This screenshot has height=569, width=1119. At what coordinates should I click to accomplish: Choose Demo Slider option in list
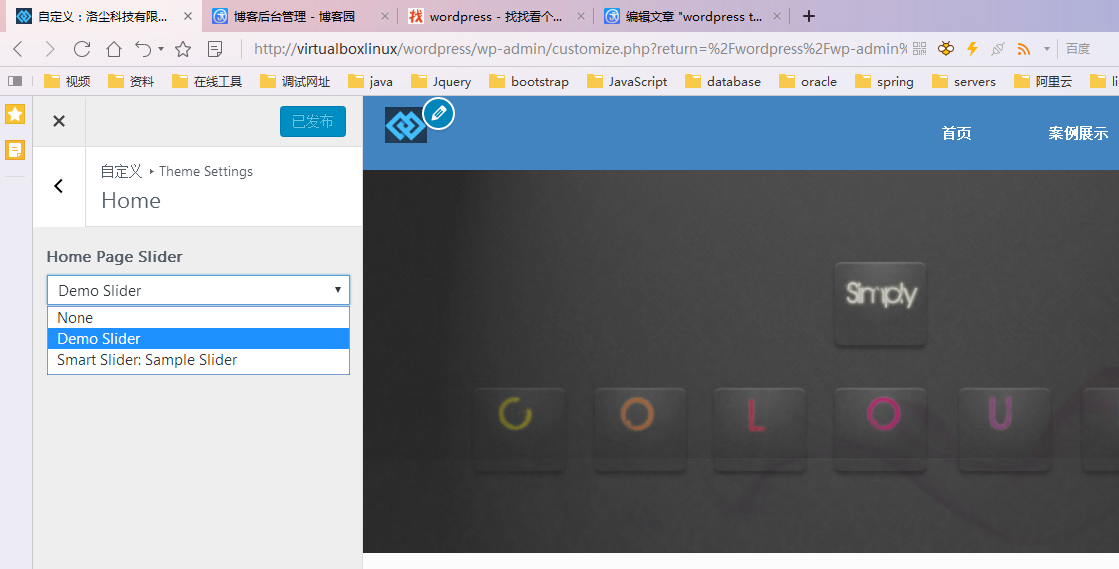[198, 338]
